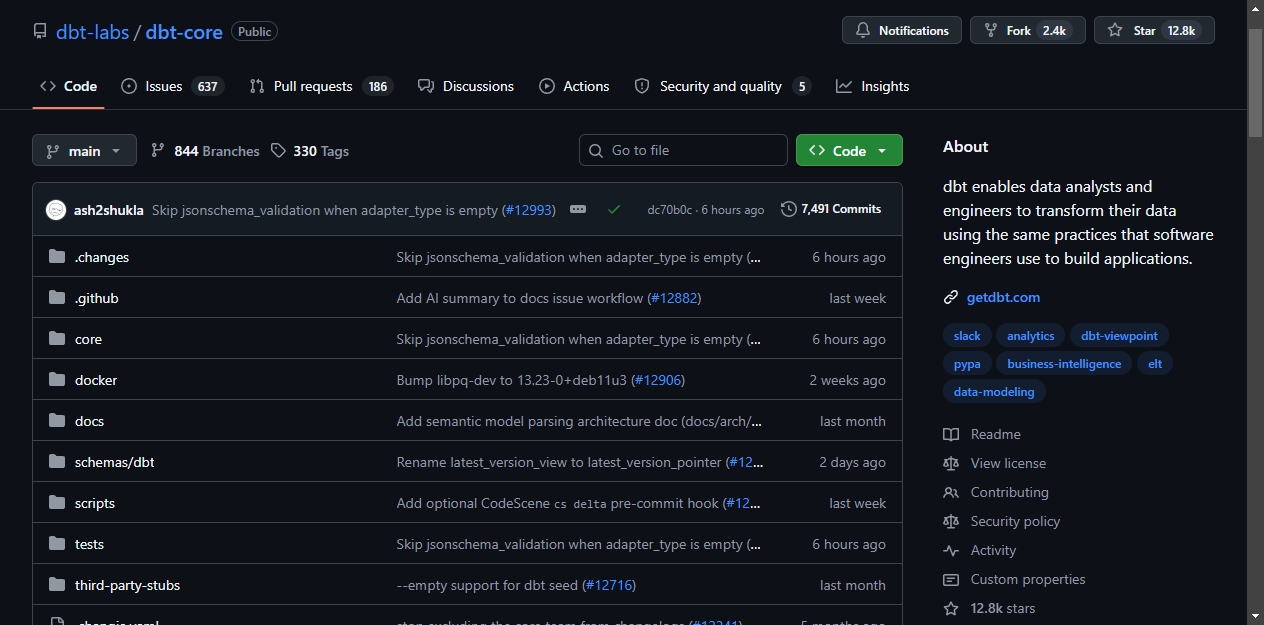Click the star icon beside 12.8k stars

pyautogui.click(x=951, y=608)
